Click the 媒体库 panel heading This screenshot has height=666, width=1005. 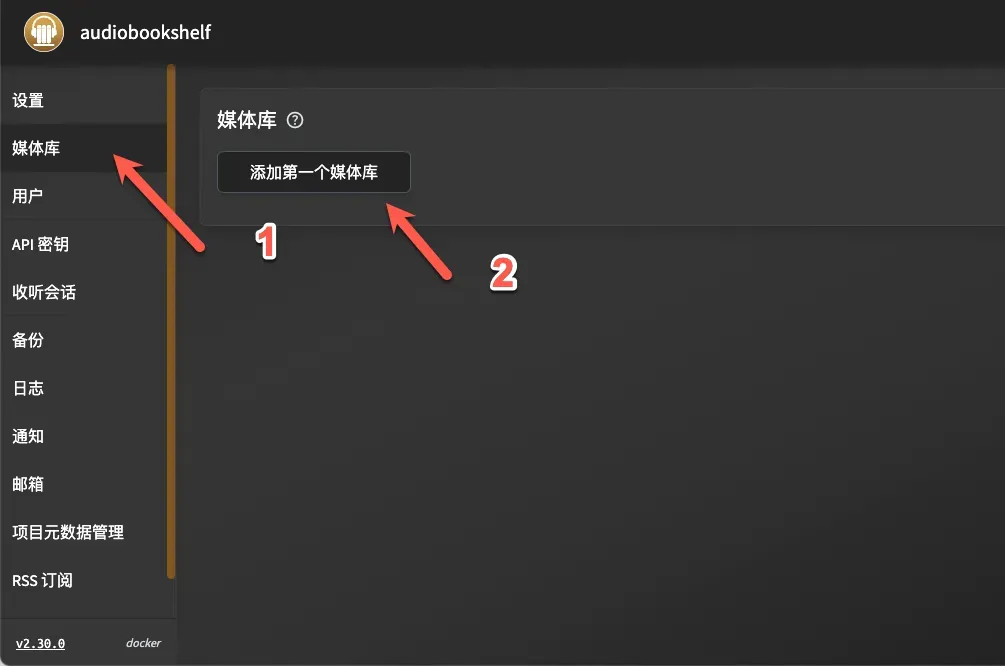tap(247, 120)
